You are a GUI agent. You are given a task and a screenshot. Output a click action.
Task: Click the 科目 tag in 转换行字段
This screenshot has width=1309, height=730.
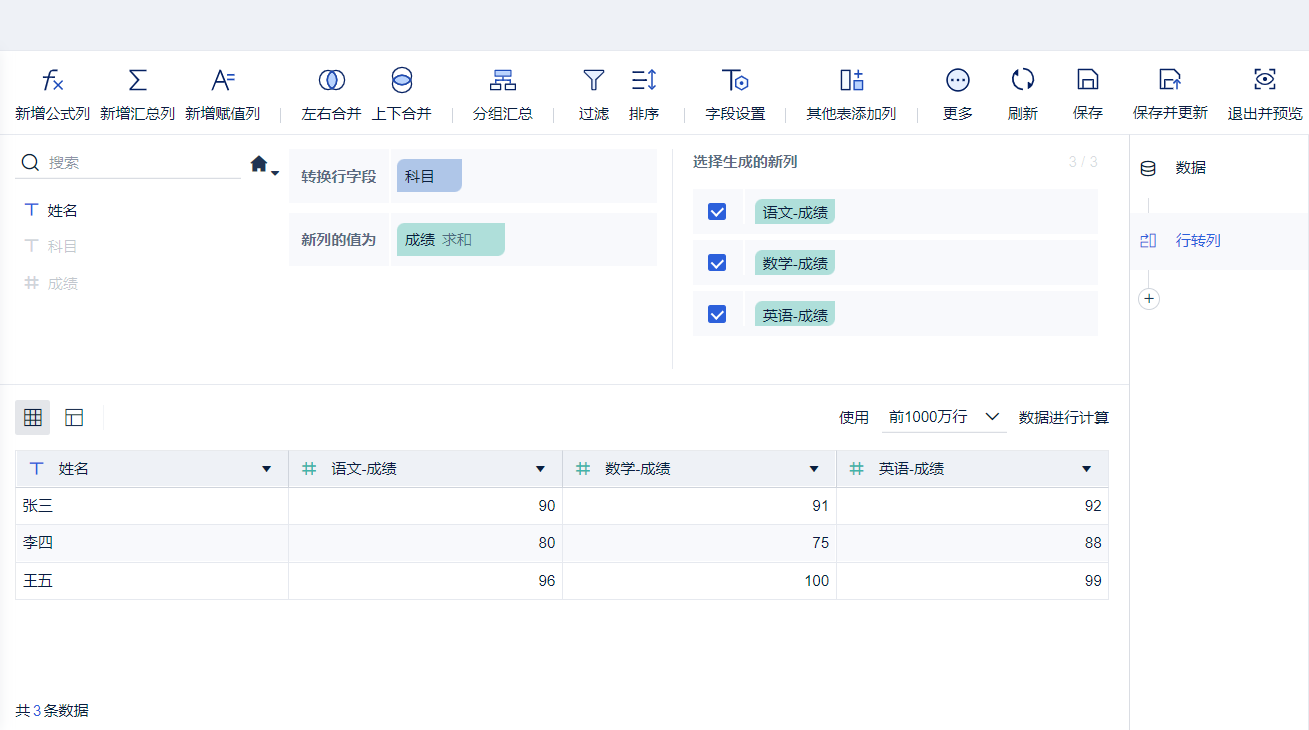tap(429, 176)
